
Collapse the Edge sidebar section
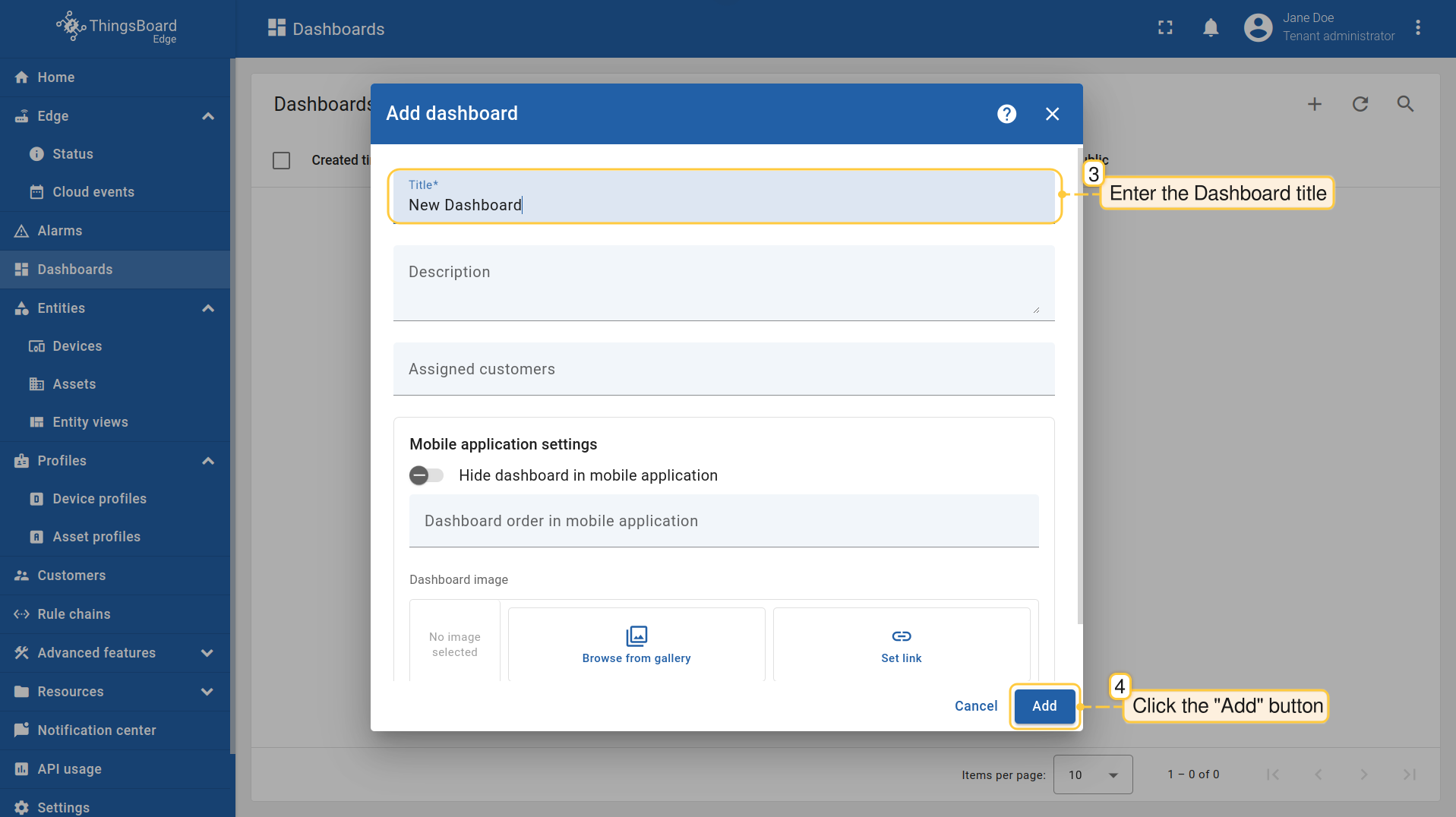click(x=207, y=116)
